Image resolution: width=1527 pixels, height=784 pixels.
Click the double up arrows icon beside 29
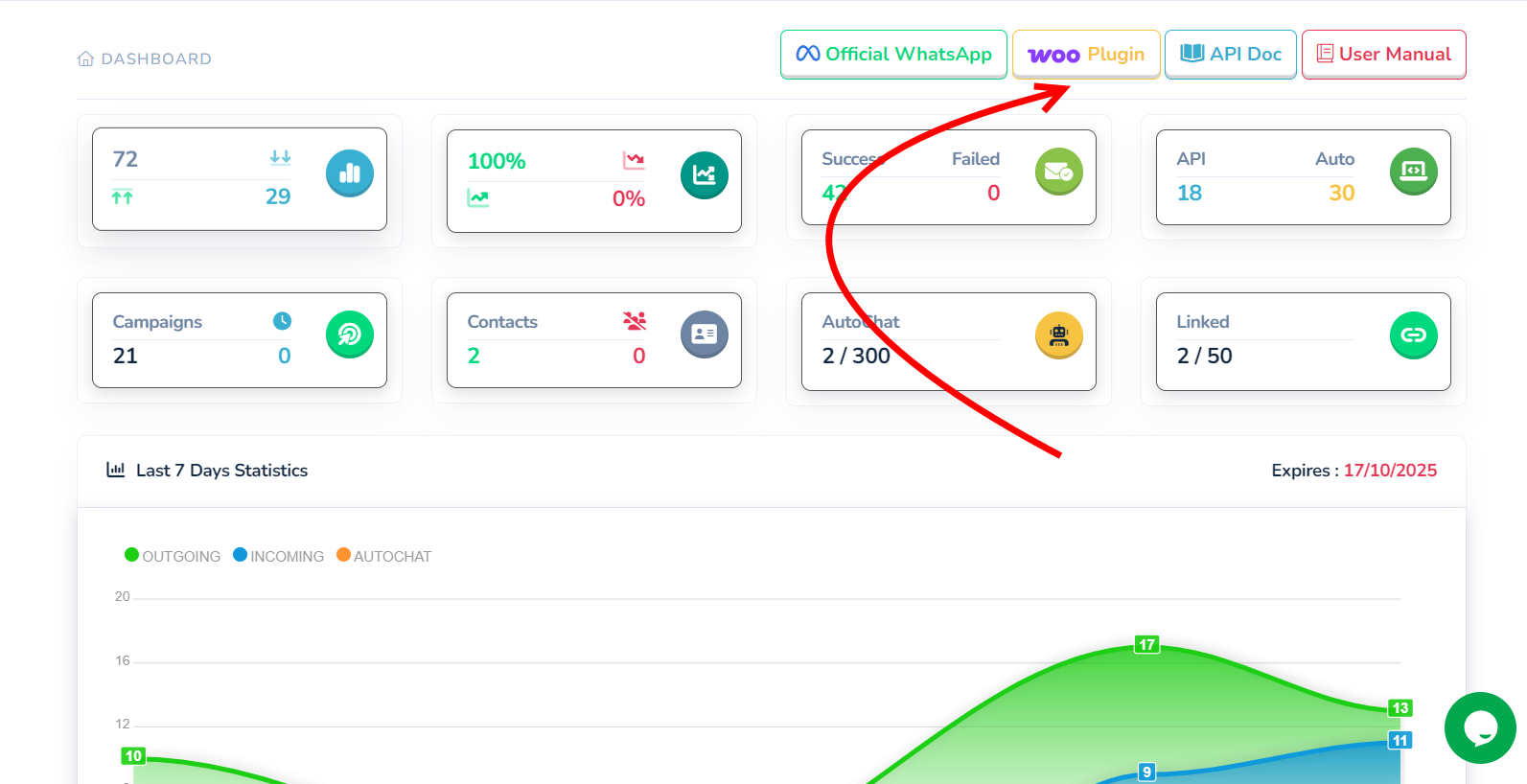tap(123, 197)
